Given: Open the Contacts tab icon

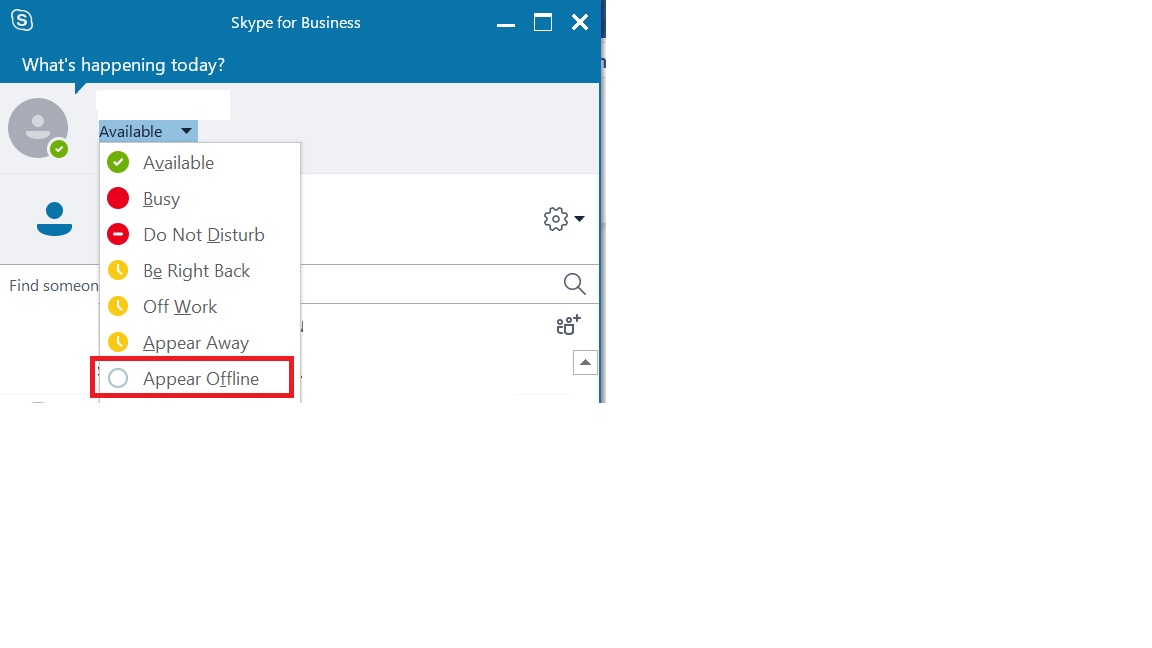Looking at the screenshot, I should click(54, 218).
